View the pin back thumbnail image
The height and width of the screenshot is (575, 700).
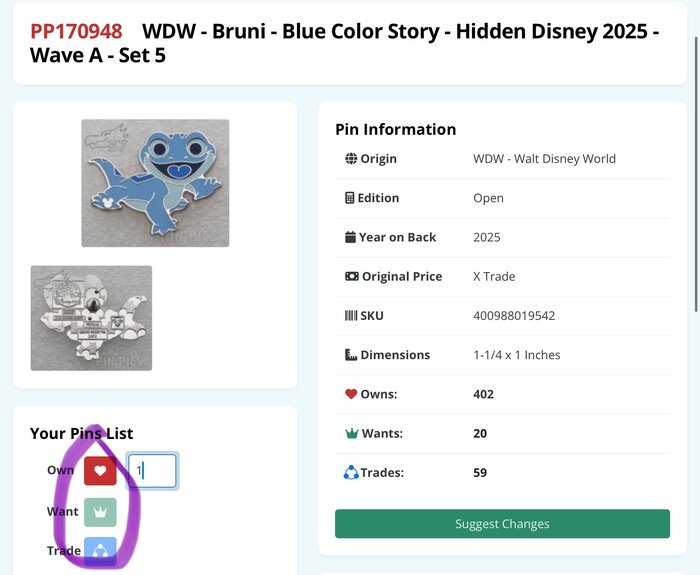91,318
